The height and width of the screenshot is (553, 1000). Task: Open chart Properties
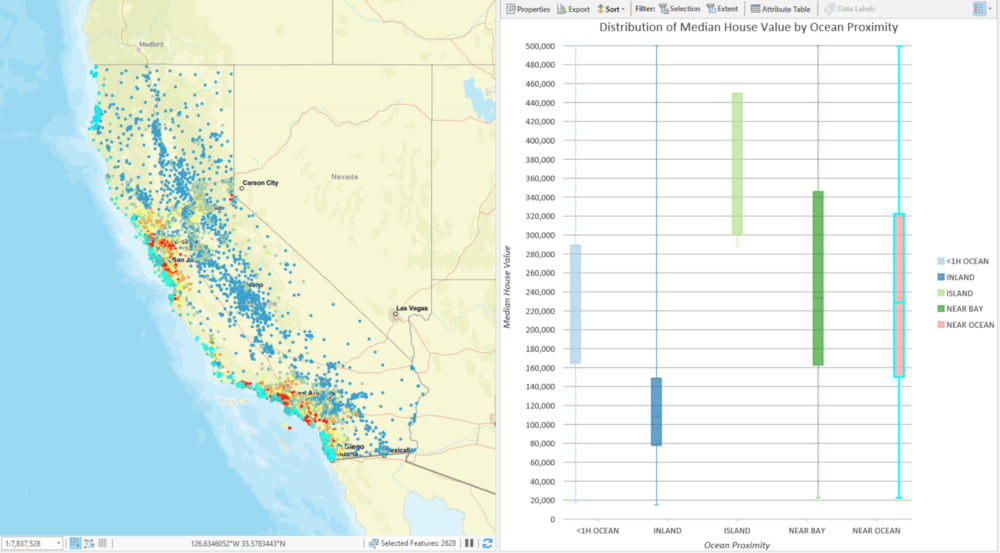(x=527, y=9)
